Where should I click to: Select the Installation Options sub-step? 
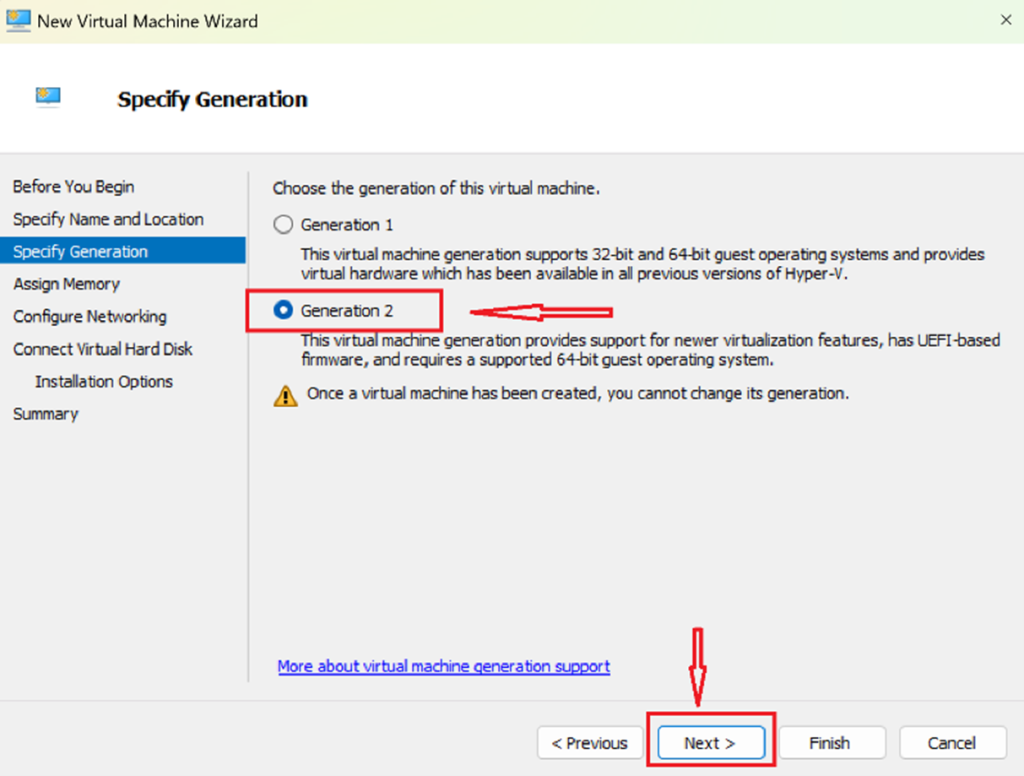[104, 381]
